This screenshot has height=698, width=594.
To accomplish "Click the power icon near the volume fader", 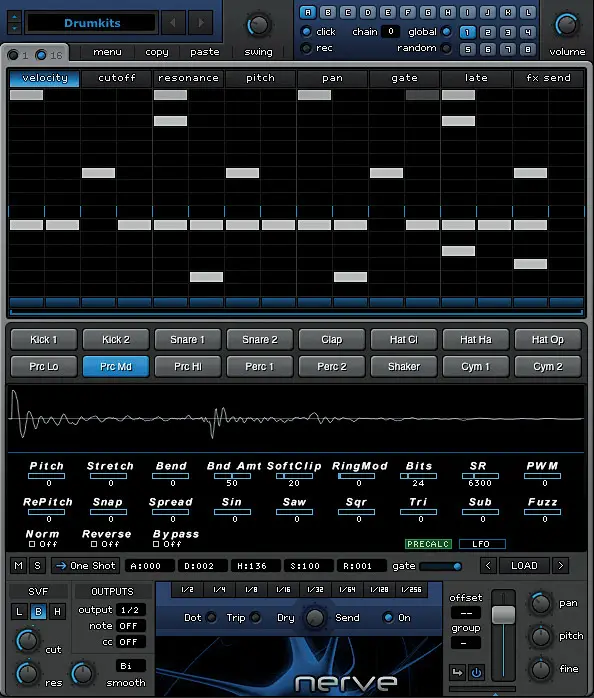I will pyautogui.click(x=476, y=672).
